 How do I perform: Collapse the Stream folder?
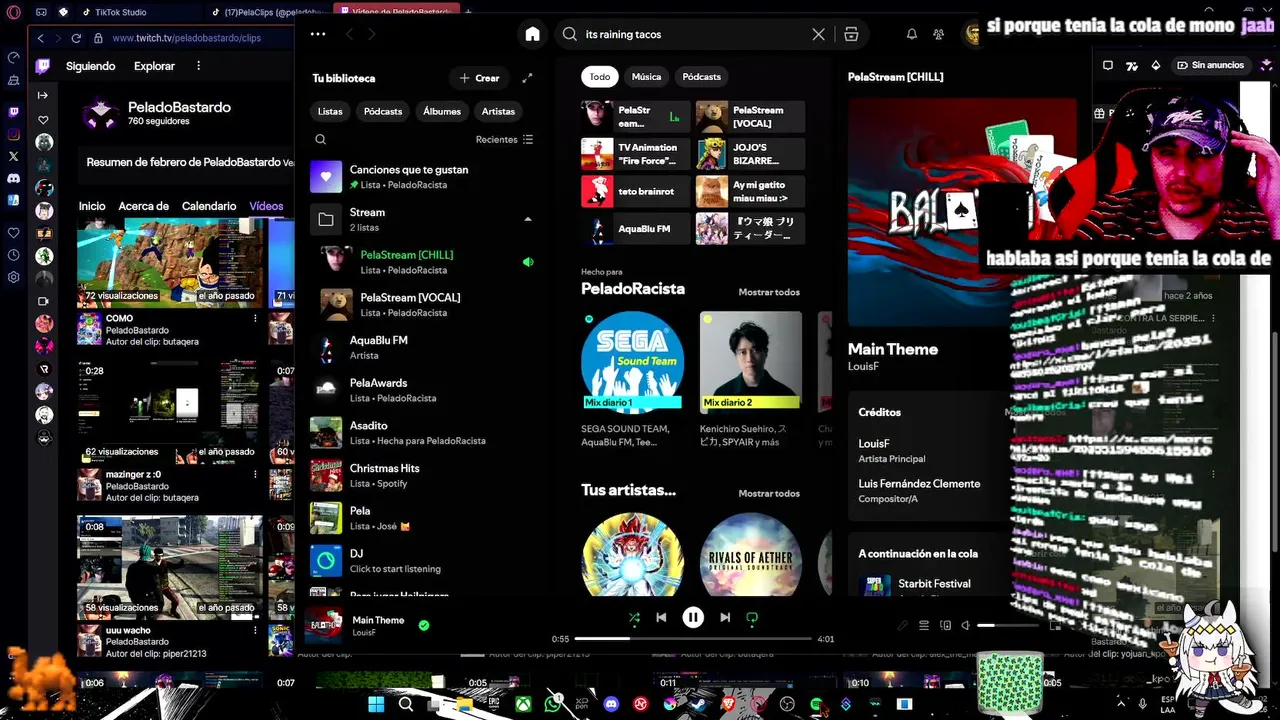528,219
